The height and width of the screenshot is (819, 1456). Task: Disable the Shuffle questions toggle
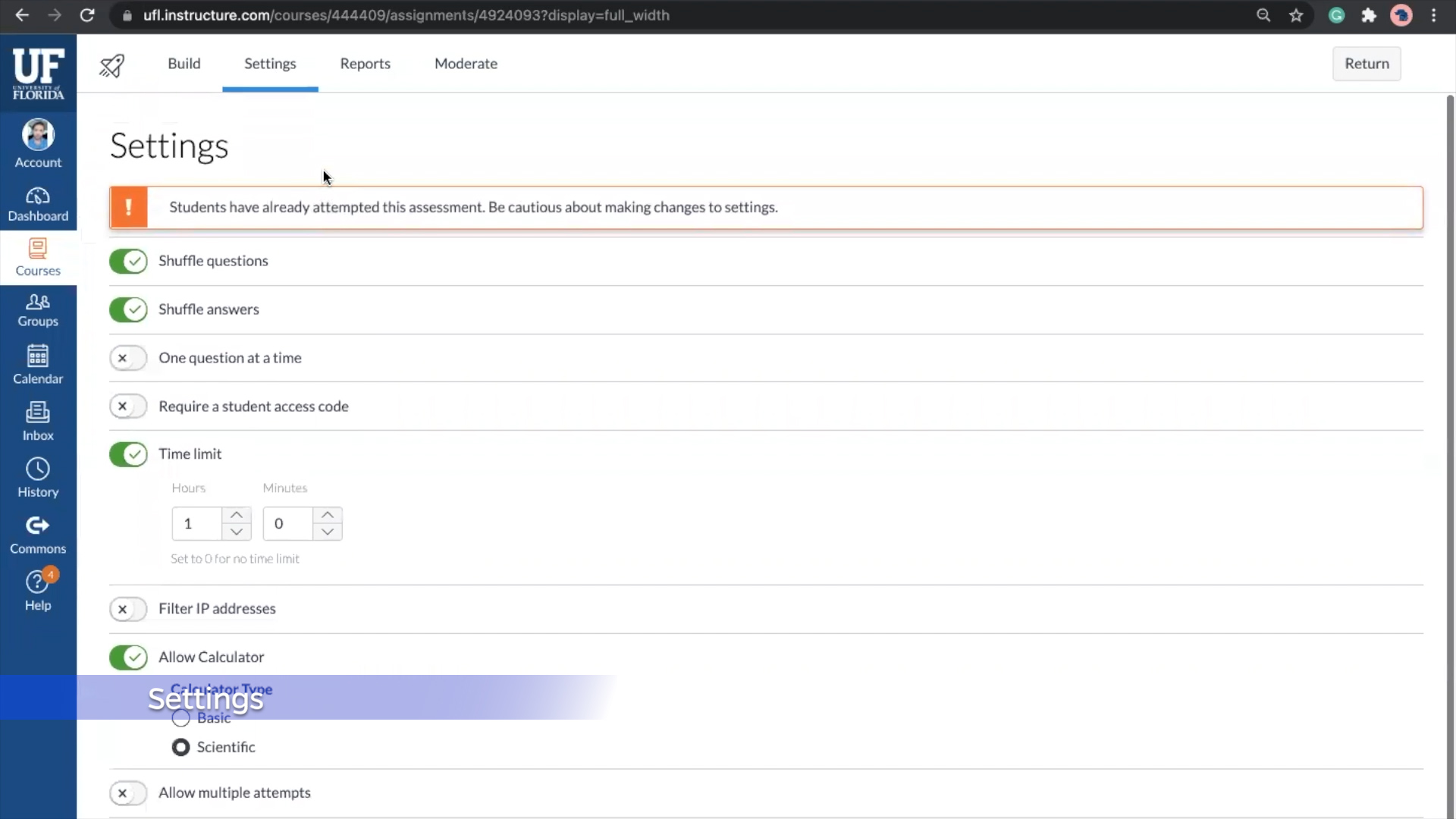click(x=128, y=261)
